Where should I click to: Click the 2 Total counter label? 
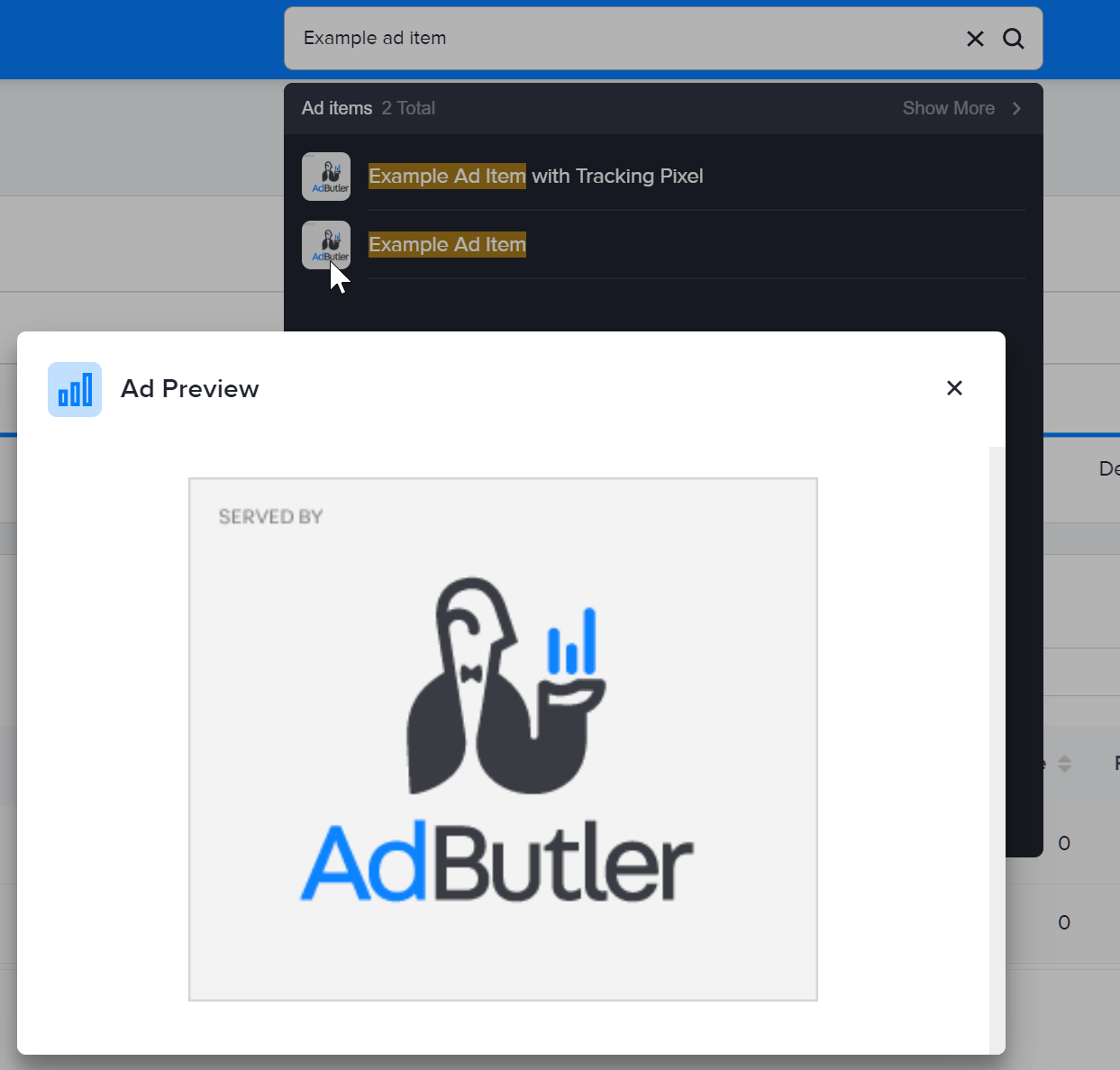point(408,108)
